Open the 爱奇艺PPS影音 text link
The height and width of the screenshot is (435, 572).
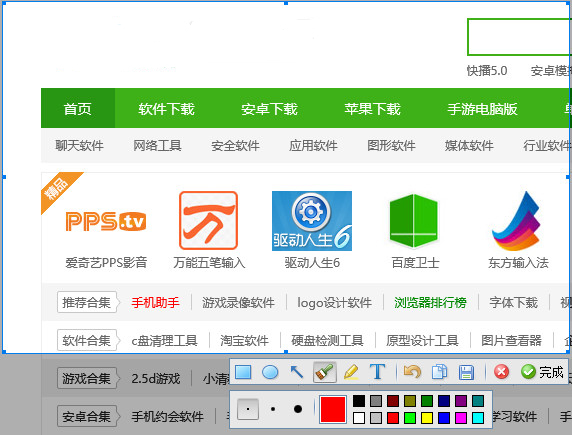[x=106, y=263]
